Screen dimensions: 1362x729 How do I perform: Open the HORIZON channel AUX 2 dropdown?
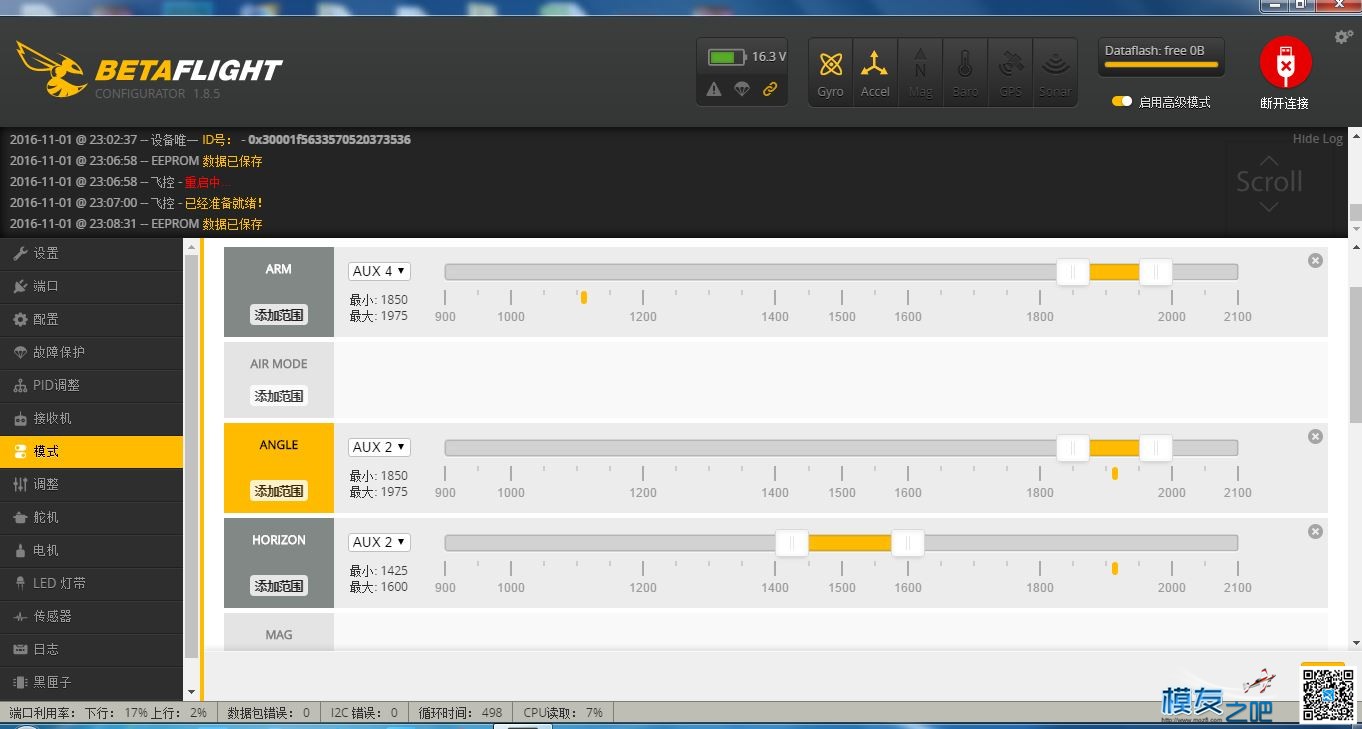pyautogui.click(x=379, y=542)
